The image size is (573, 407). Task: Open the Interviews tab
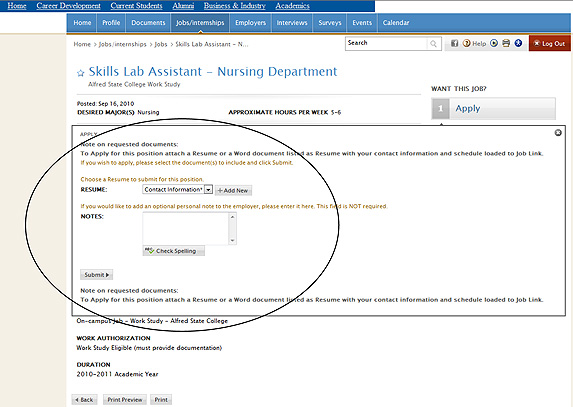click(x=292, y=23)
